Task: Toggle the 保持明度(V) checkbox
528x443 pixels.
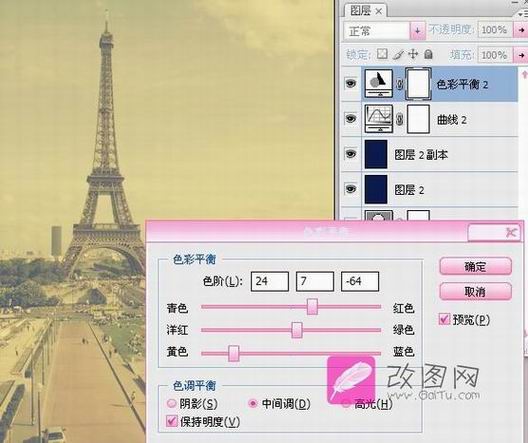Action: (x=171, y=421)
